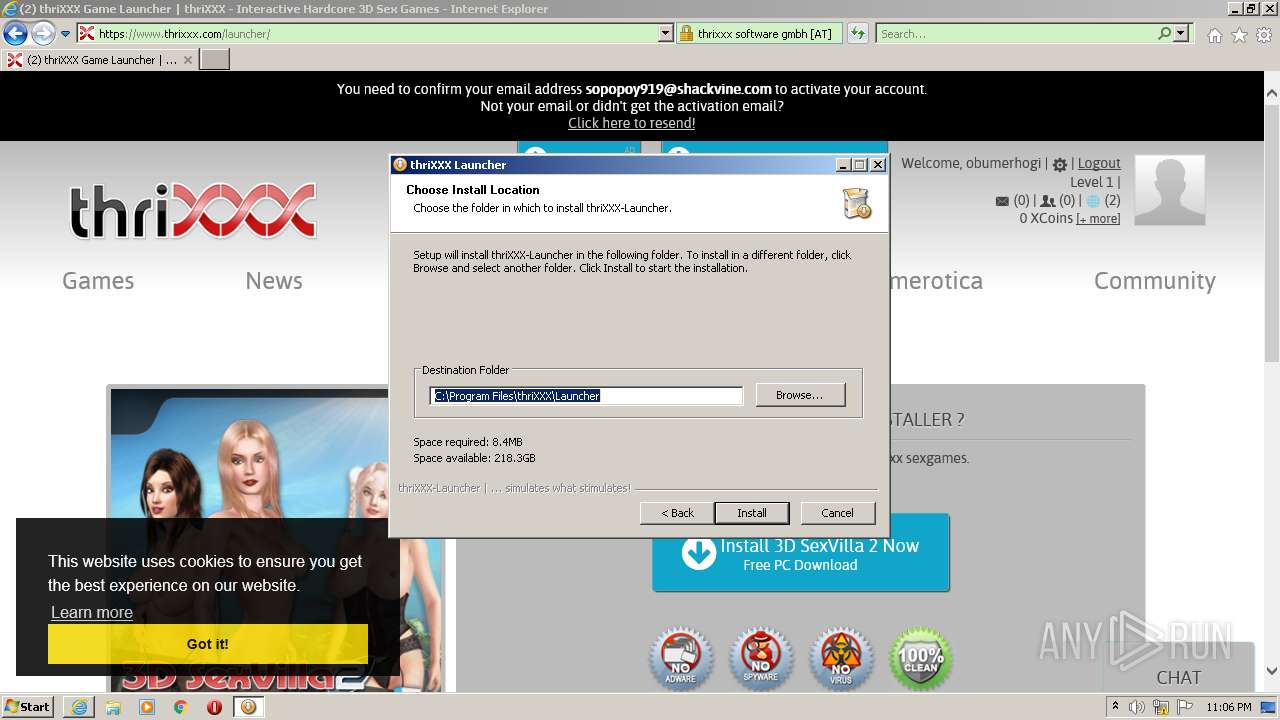Click Install 3D SexVilla 2 Now button
This screenshot has width=1280, height=720.
pyautogui.click(x=800, y=553)
